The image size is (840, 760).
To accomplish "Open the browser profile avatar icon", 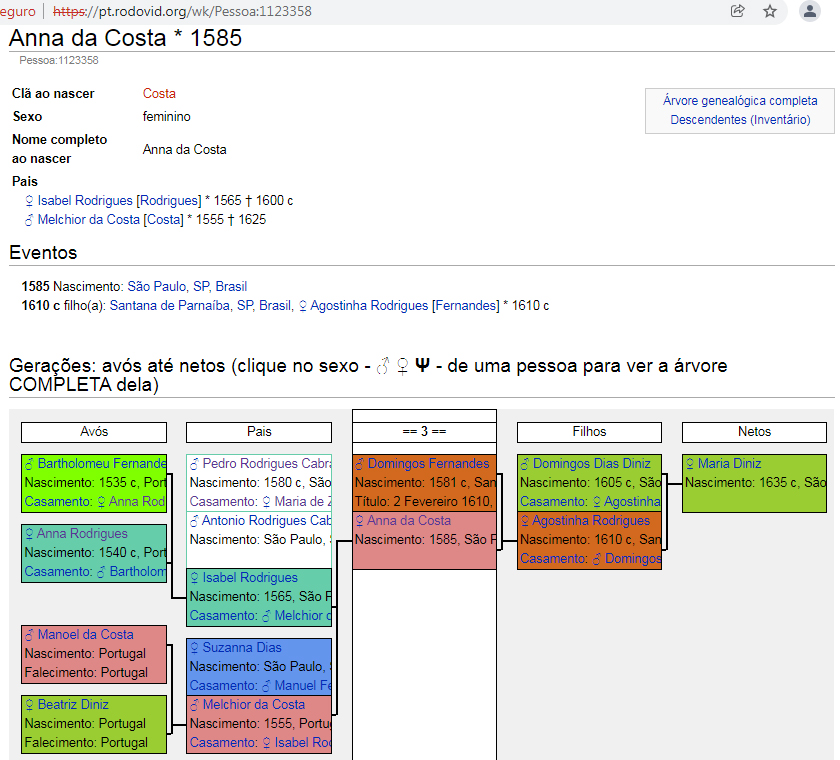I will pyautogui.click(x=809, y=11).
